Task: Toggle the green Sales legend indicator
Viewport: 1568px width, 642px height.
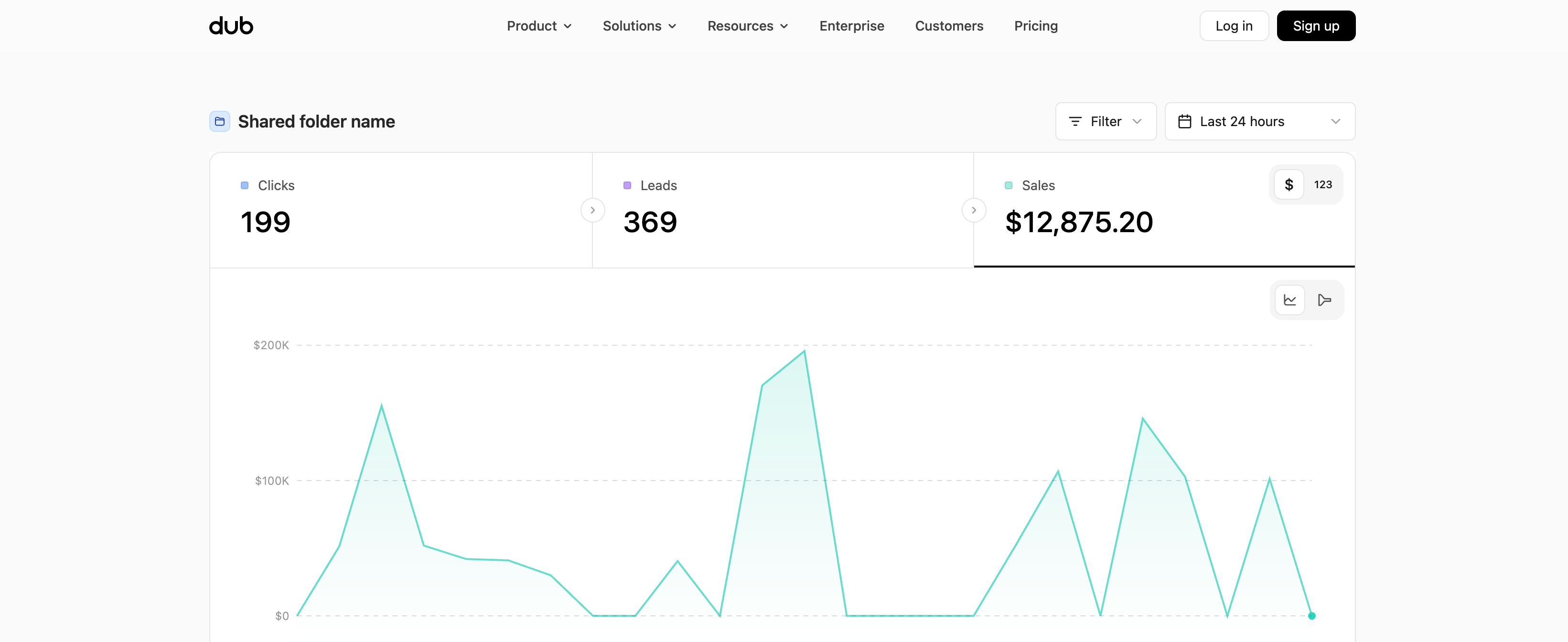Action: tap(1008, 186)
